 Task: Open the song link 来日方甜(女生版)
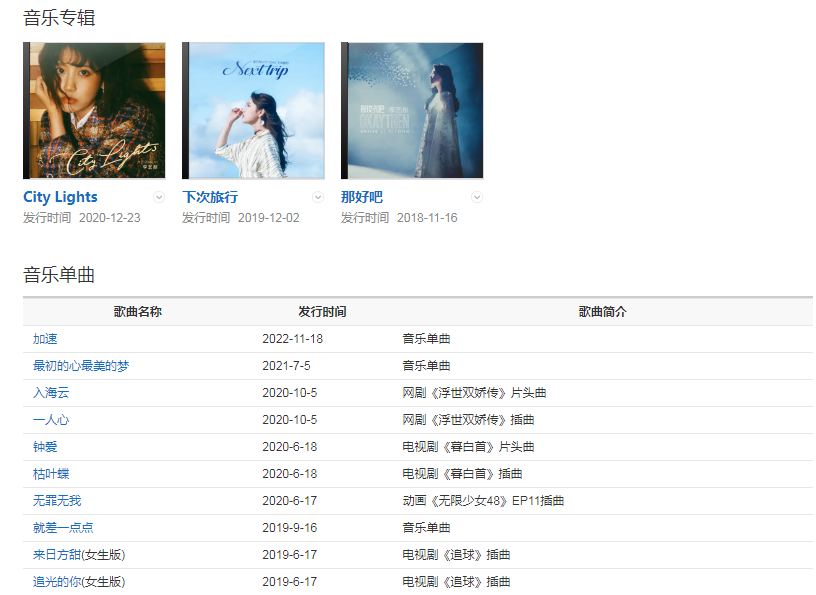click(79, 555)
